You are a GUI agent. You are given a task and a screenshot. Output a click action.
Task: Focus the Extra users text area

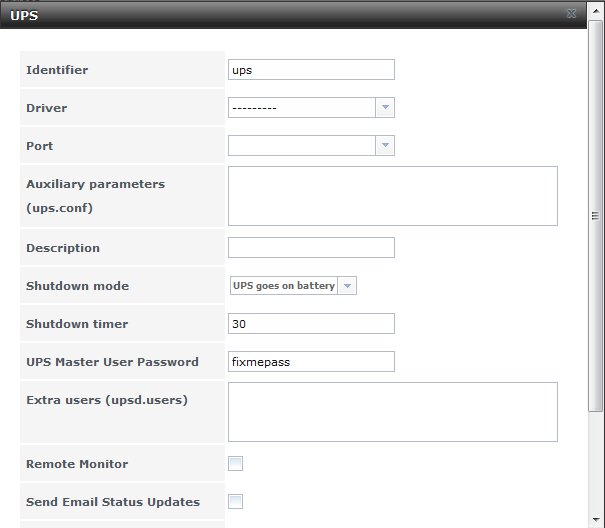pos(392,412)
